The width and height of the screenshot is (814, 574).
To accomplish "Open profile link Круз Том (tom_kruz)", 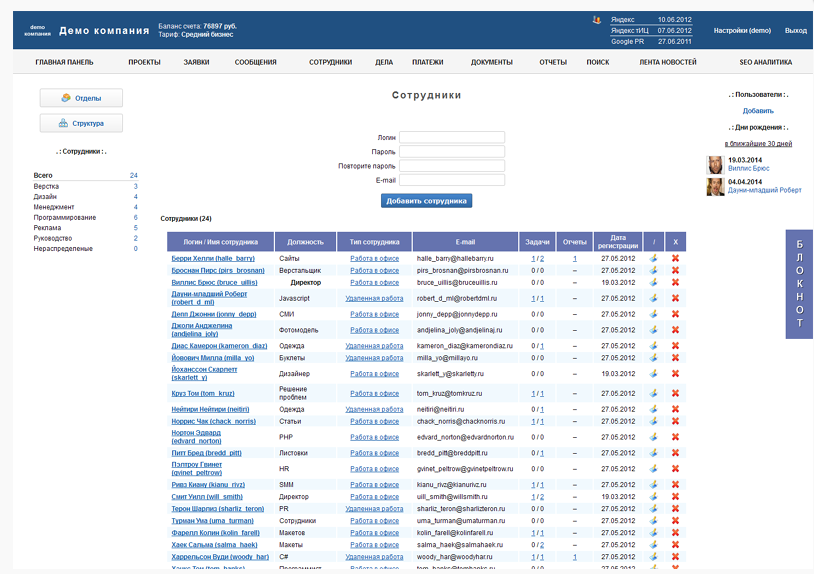I will (x=203, y=393).
